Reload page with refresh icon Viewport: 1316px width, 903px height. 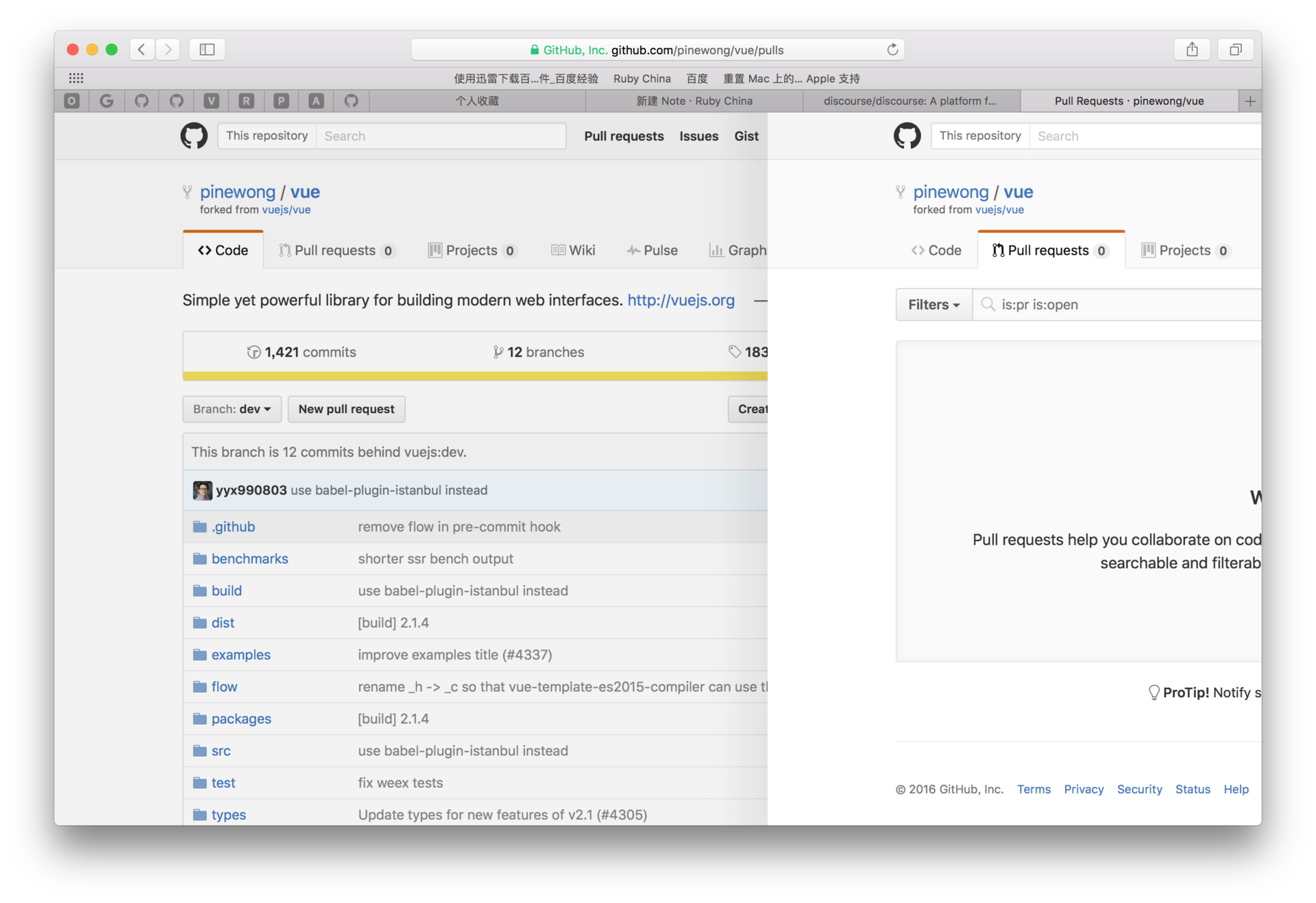coord(892,49)
